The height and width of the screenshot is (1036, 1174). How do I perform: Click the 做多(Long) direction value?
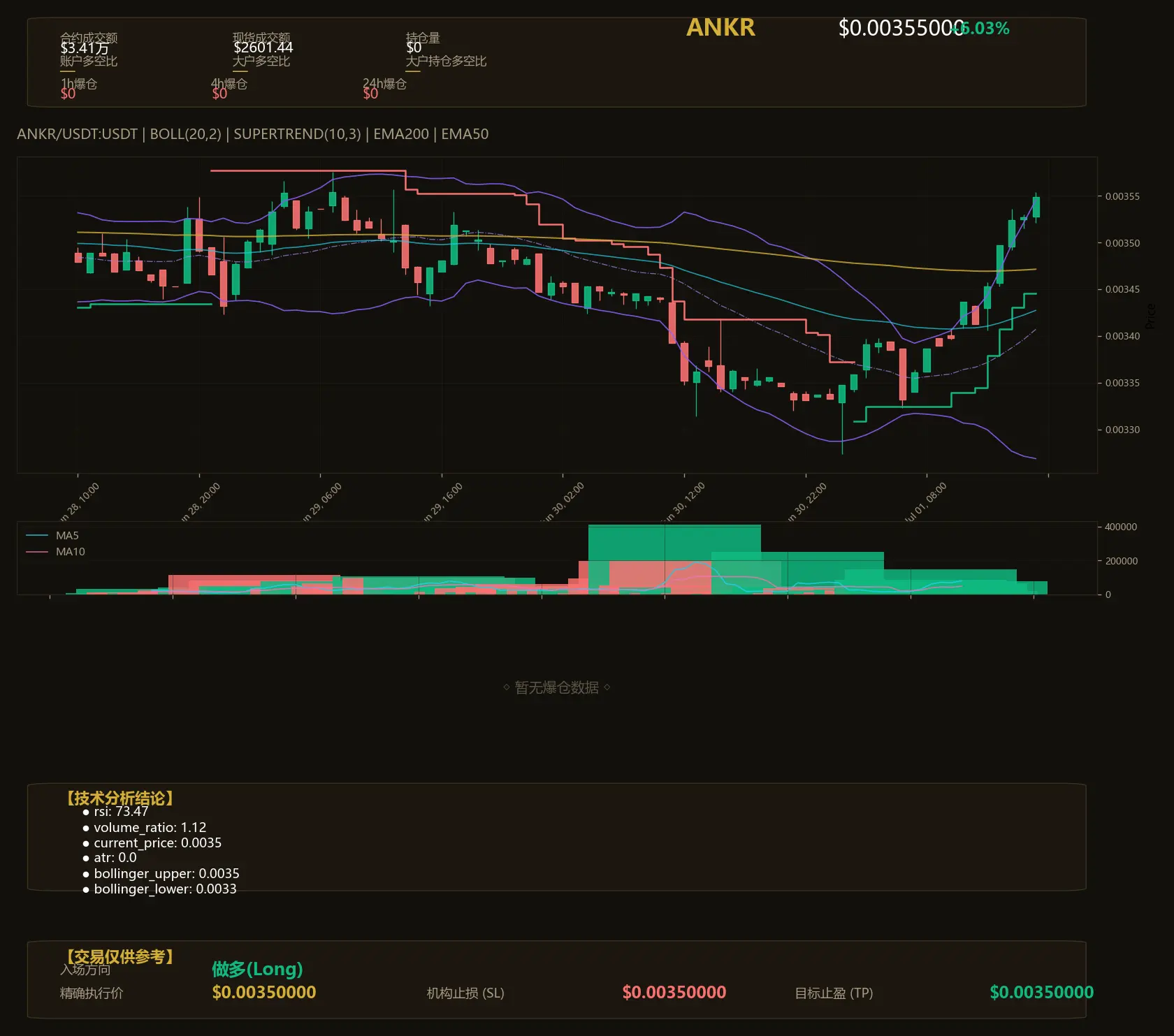[258, 969]
